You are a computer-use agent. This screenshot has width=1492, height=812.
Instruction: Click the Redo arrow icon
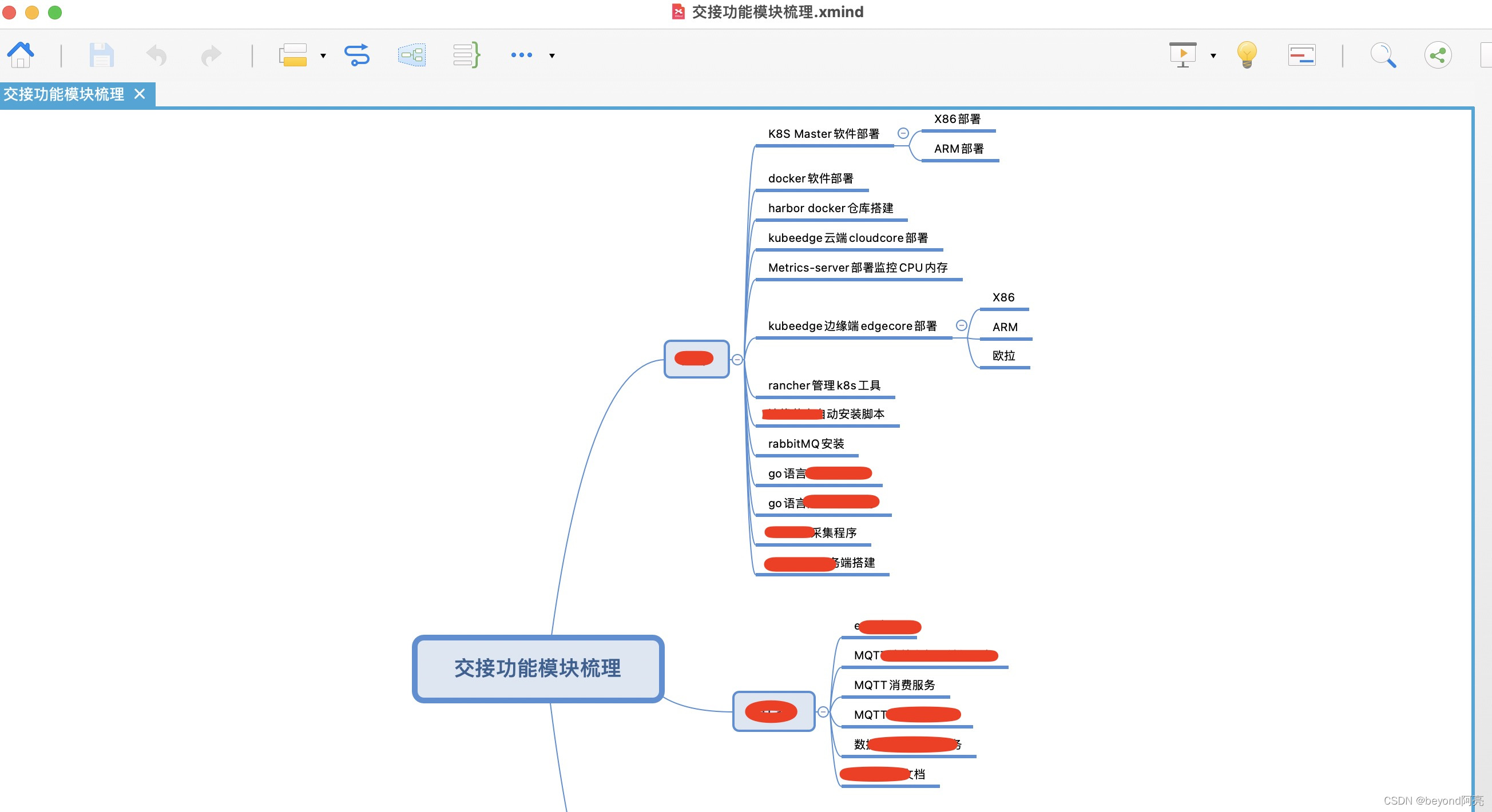coord(211,55)
